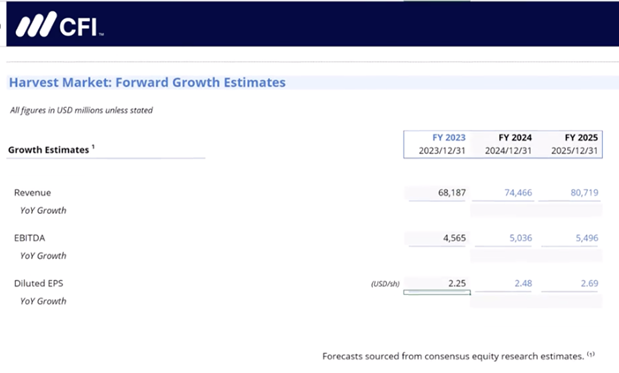Select the 2025/12/31 date cell
The image size is (619, 373).
point(574,150)
